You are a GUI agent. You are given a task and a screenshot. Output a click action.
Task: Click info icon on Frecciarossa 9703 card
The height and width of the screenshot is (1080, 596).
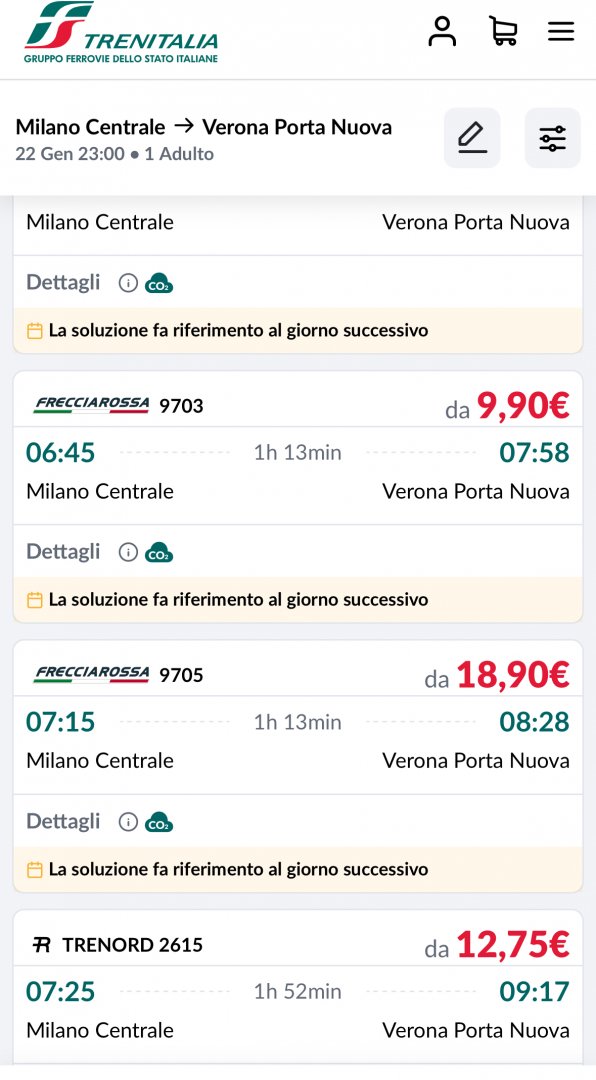tap(128, 552)
